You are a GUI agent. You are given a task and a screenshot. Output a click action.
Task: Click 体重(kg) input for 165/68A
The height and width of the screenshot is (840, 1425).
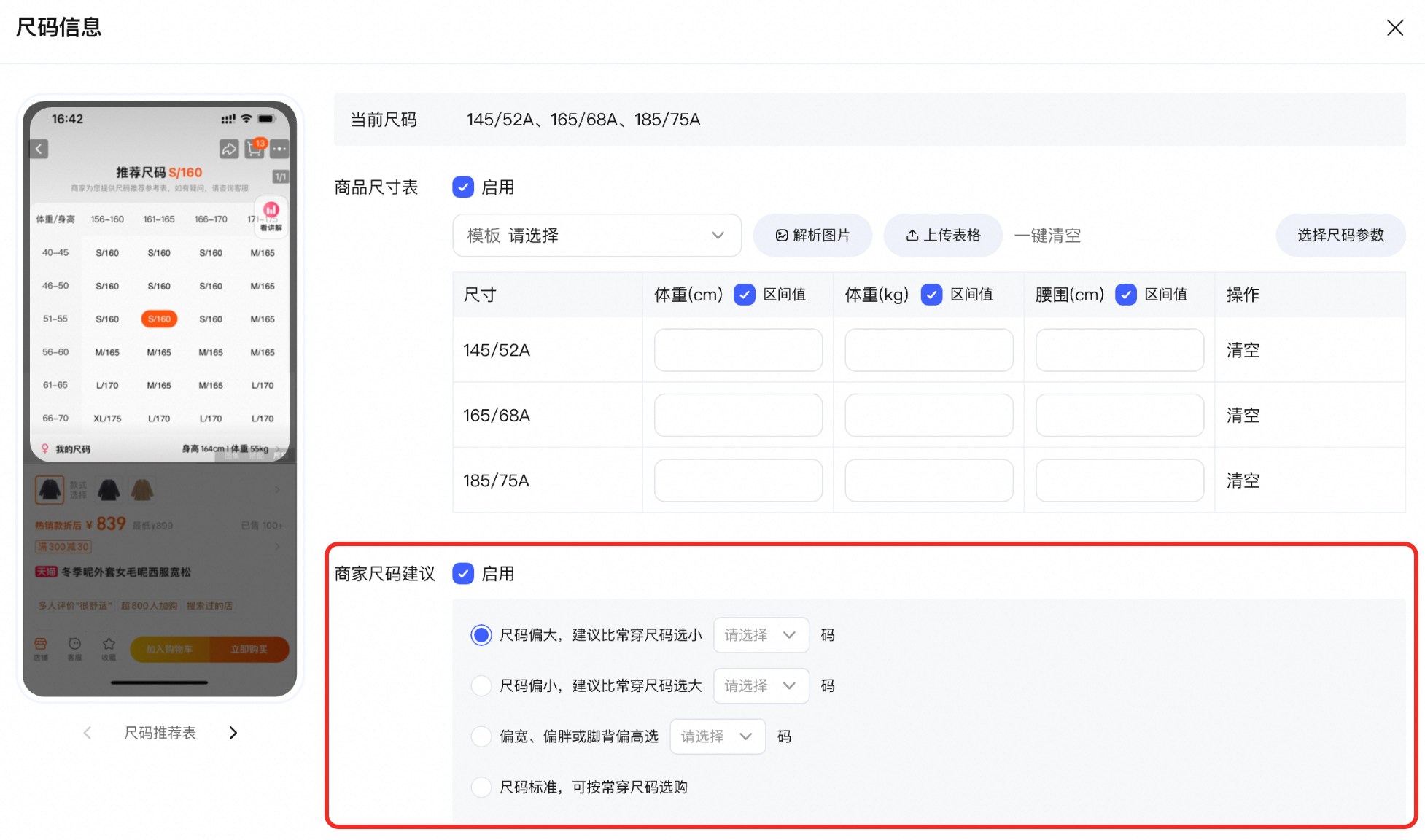click(929, 416)
